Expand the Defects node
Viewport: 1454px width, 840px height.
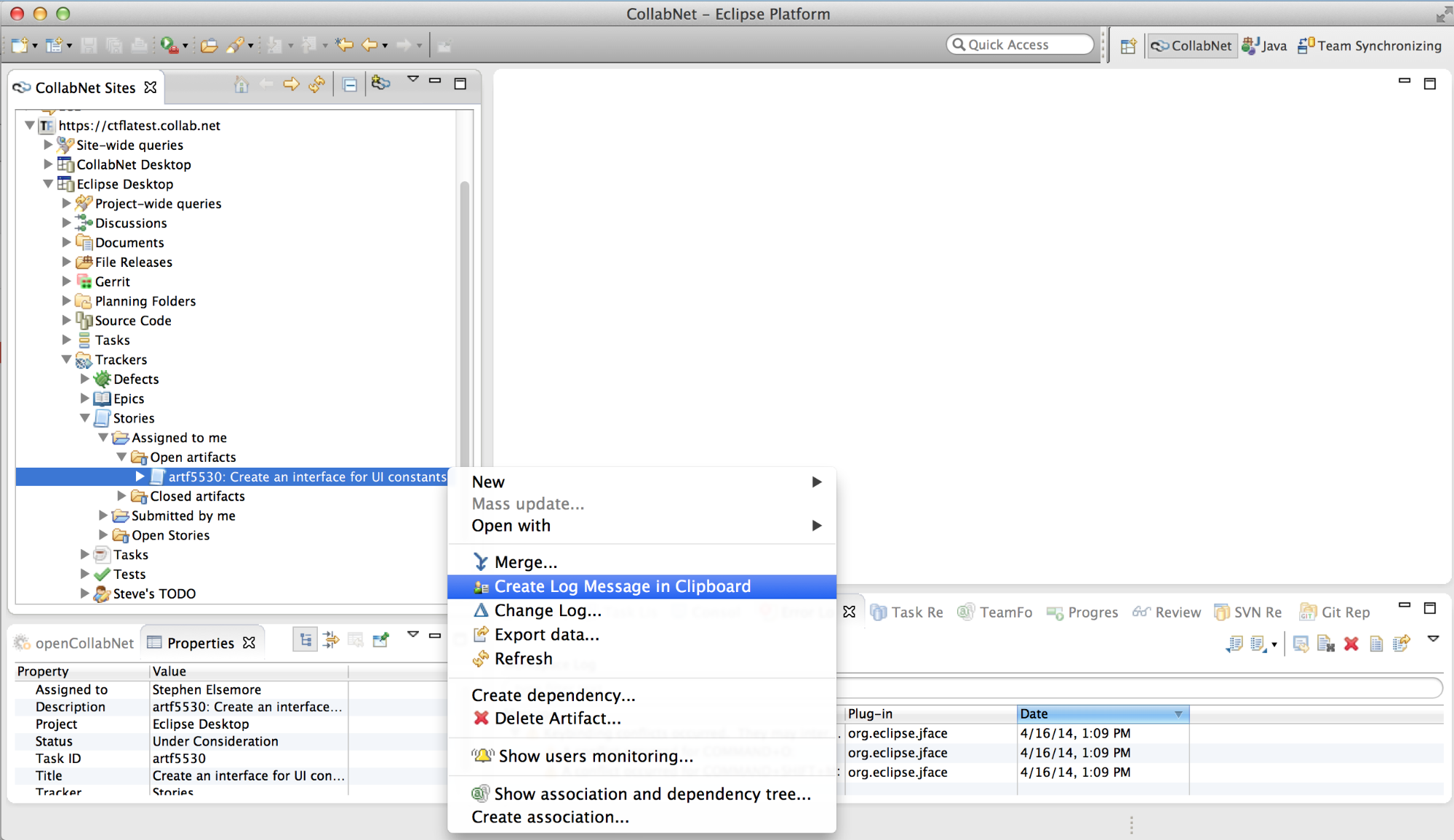[84, 379]
